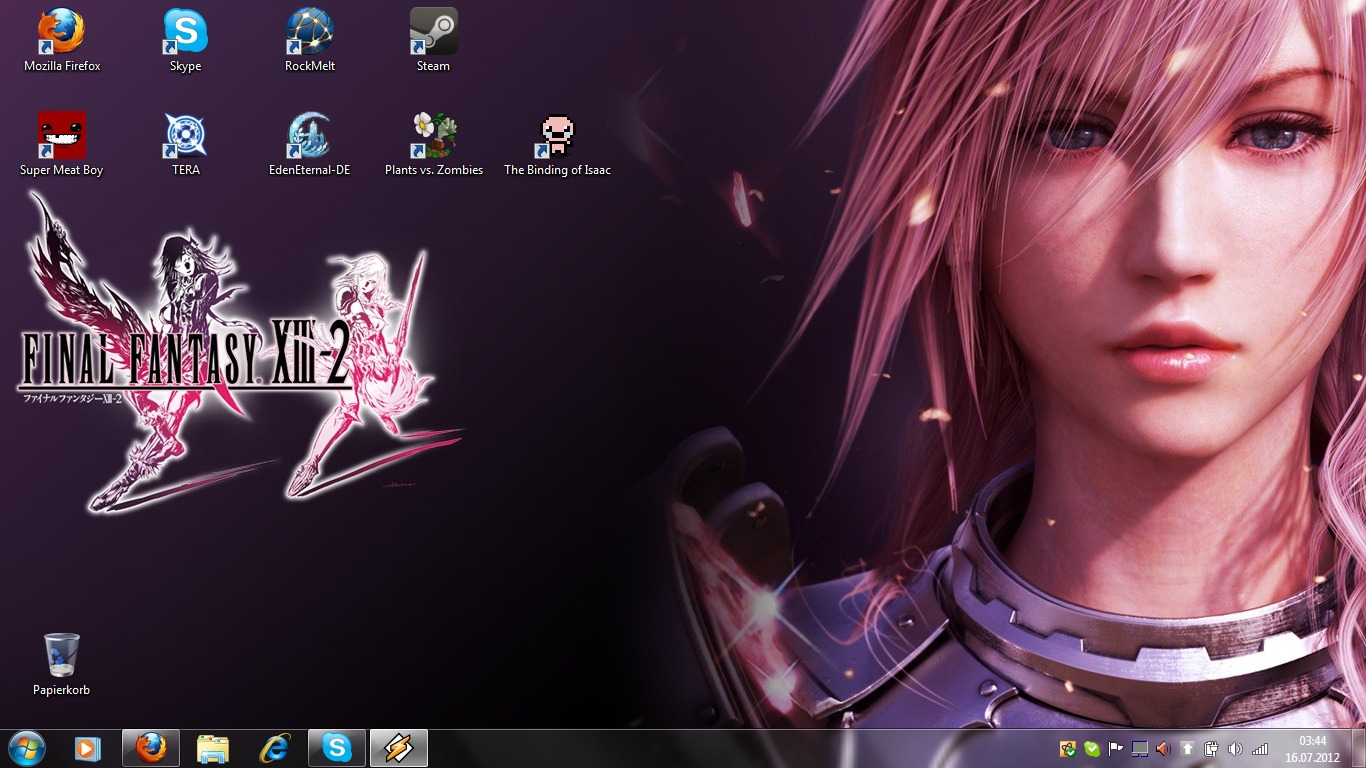Screen dimensions: 1366x768
Task: Open the Windows Start menu
Action: click(26, 748)
